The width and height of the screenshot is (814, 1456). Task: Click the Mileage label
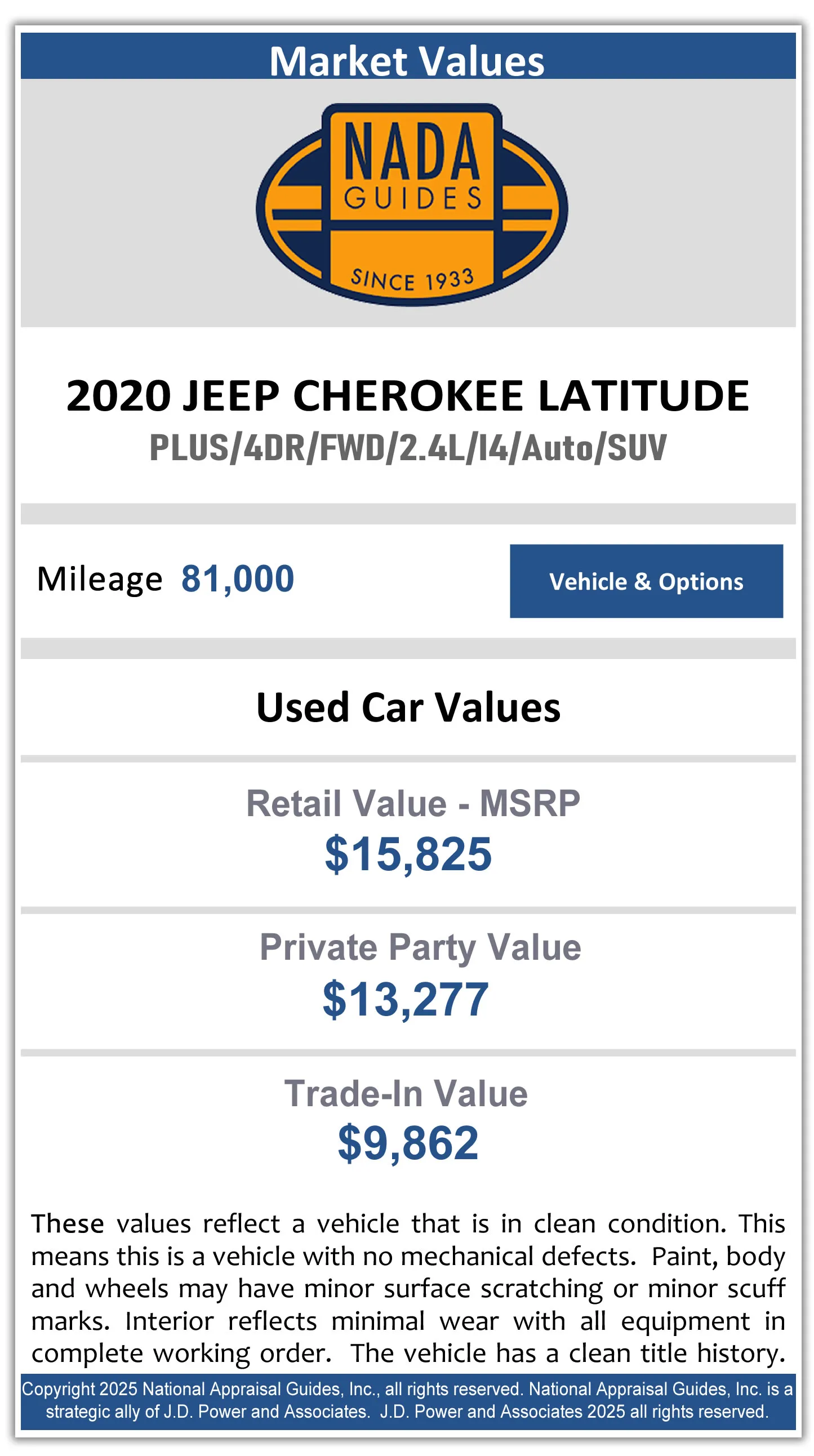pos(100,579)
